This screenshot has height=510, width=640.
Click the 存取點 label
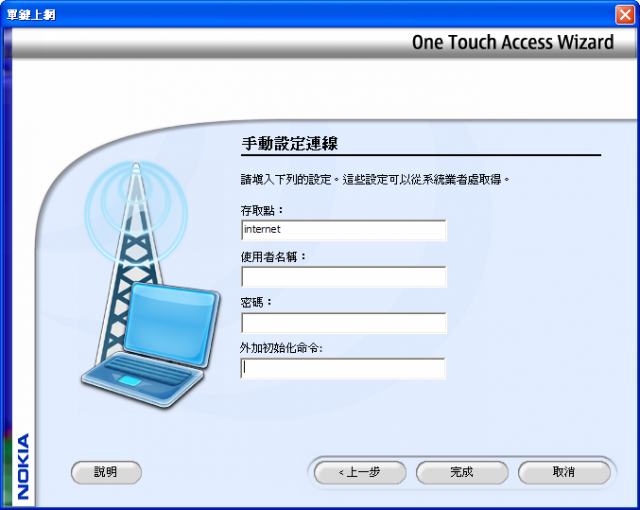click(x=262, y=211)
